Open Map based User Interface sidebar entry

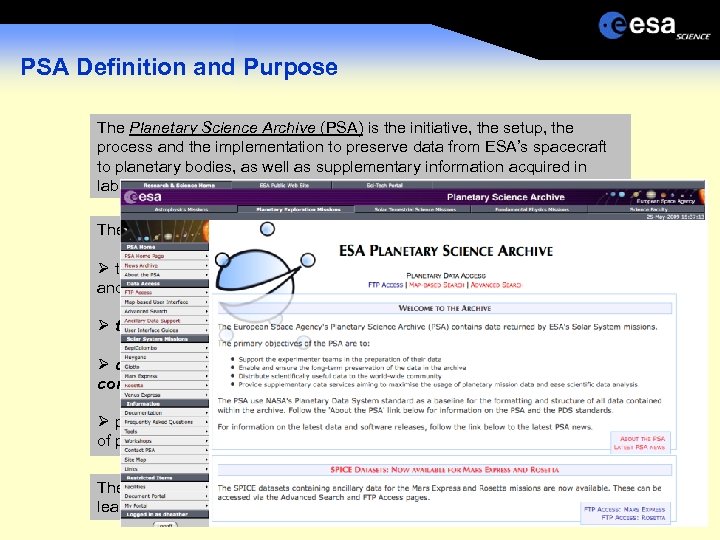tap(165, 302)
